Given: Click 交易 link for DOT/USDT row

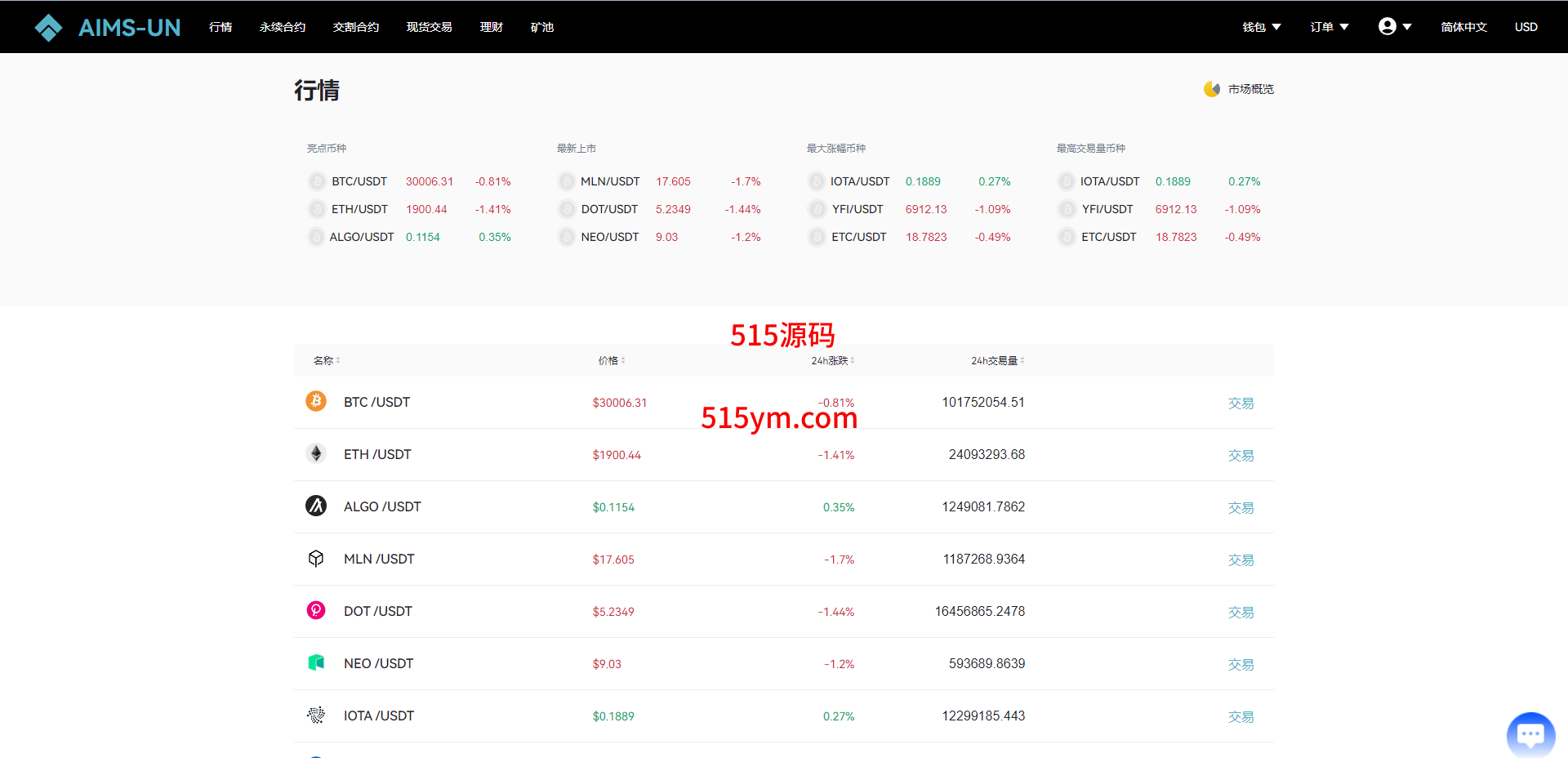Looking at the screenshot, I should pyautogui.click(x=1241, y=612).
